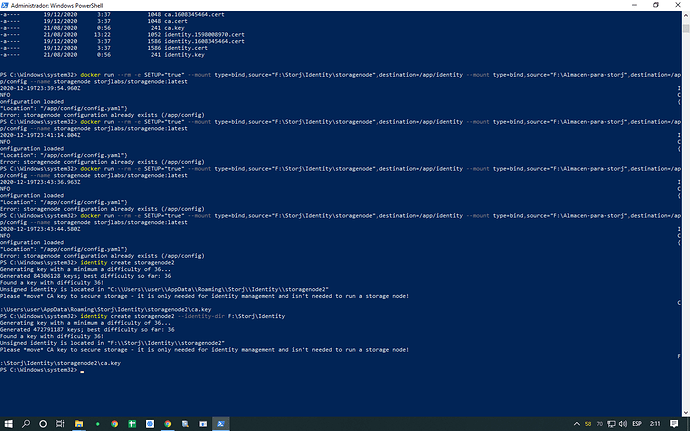Open the green spreadsheet app on taskbar
Viewport: 690px width, 431px height.
[x=132, y=423]
